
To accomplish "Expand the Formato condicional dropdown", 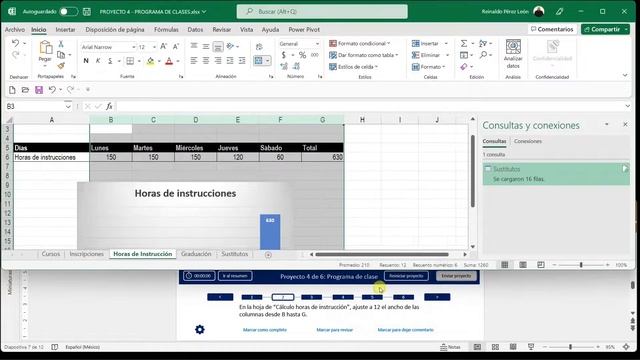I will pyautogui.click(x=389, y=43).
